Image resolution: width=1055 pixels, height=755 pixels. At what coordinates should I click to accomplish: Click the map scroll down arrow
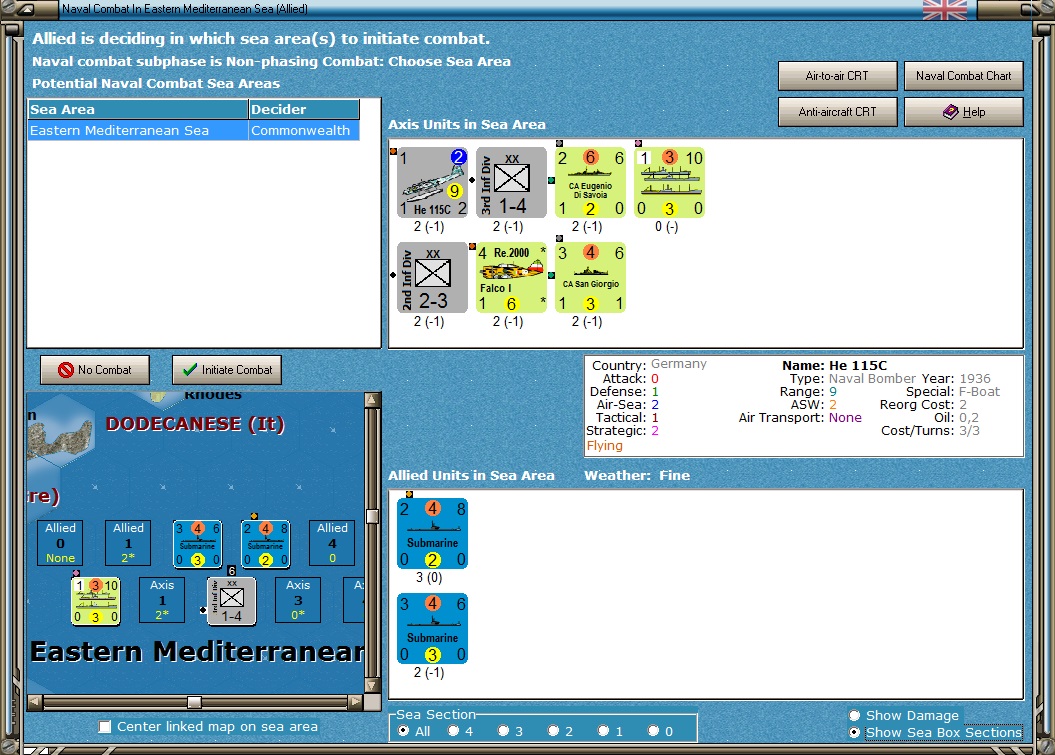pos(372,686)
